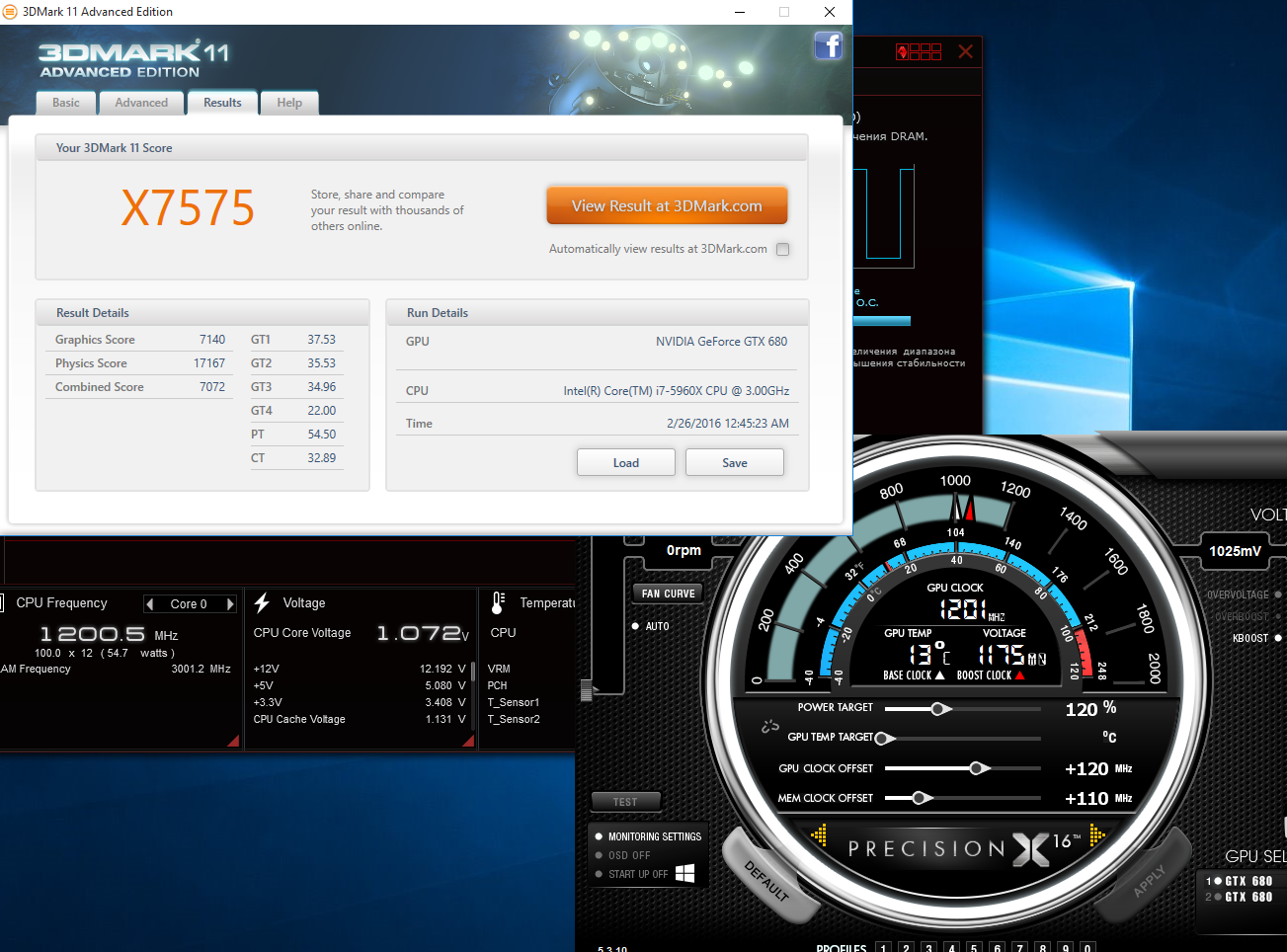Toggle KBOOST option

coord(1278,638)
